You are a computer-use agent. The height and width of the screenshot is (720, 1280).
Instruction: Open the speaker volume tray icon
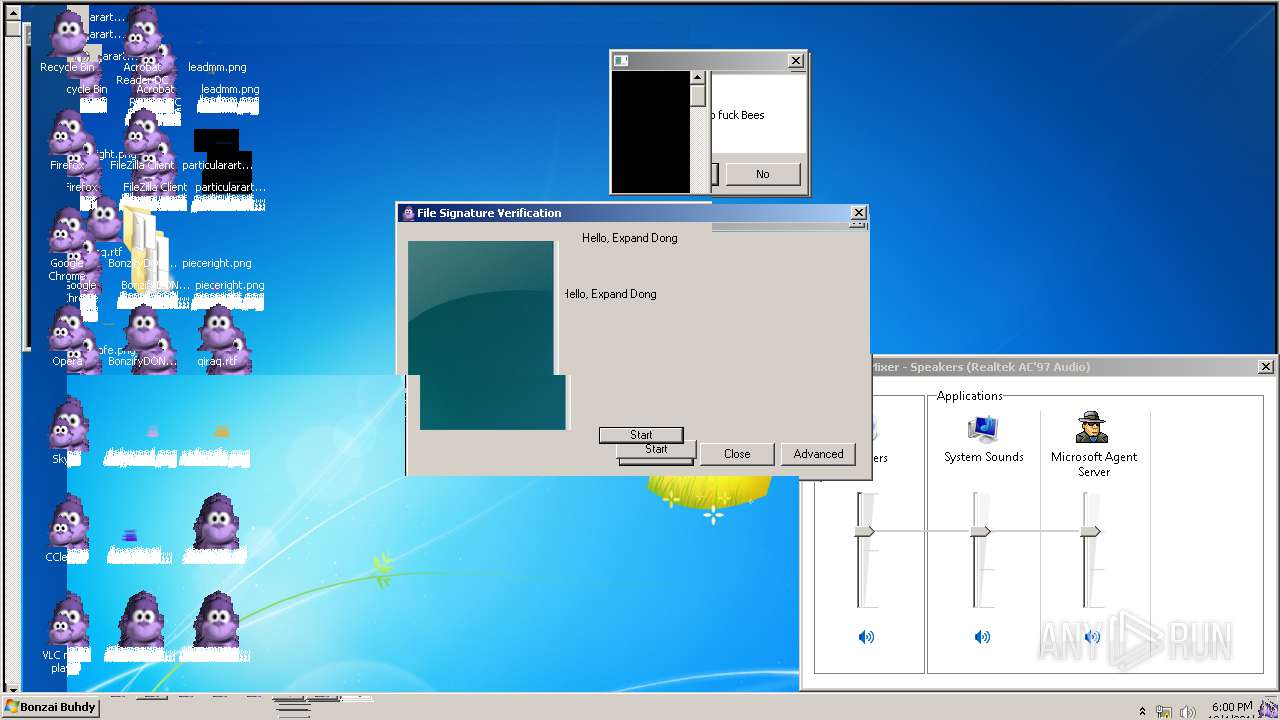[1187, 711]
